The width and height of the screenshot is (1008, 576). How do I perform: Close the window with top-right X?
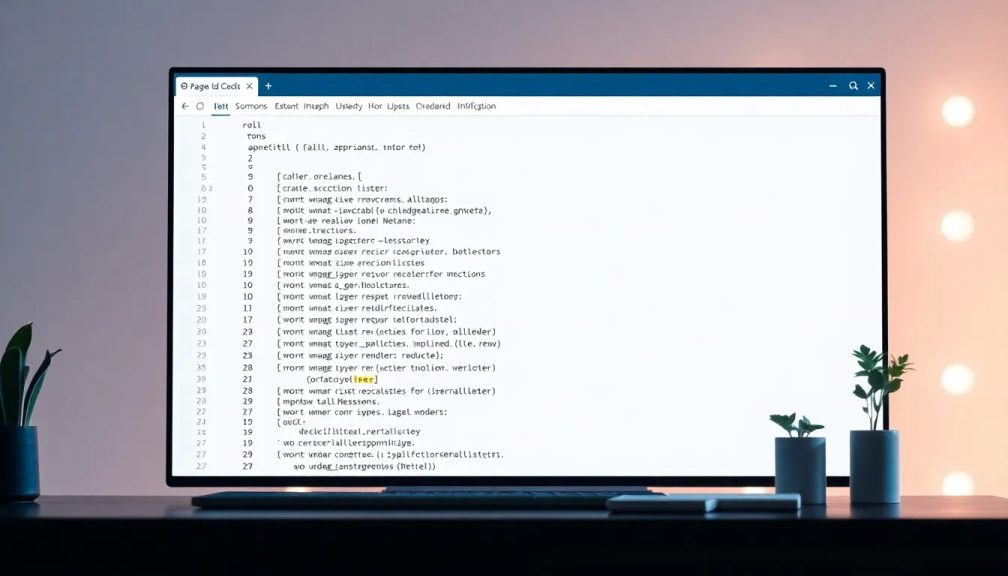pos(871,87)
